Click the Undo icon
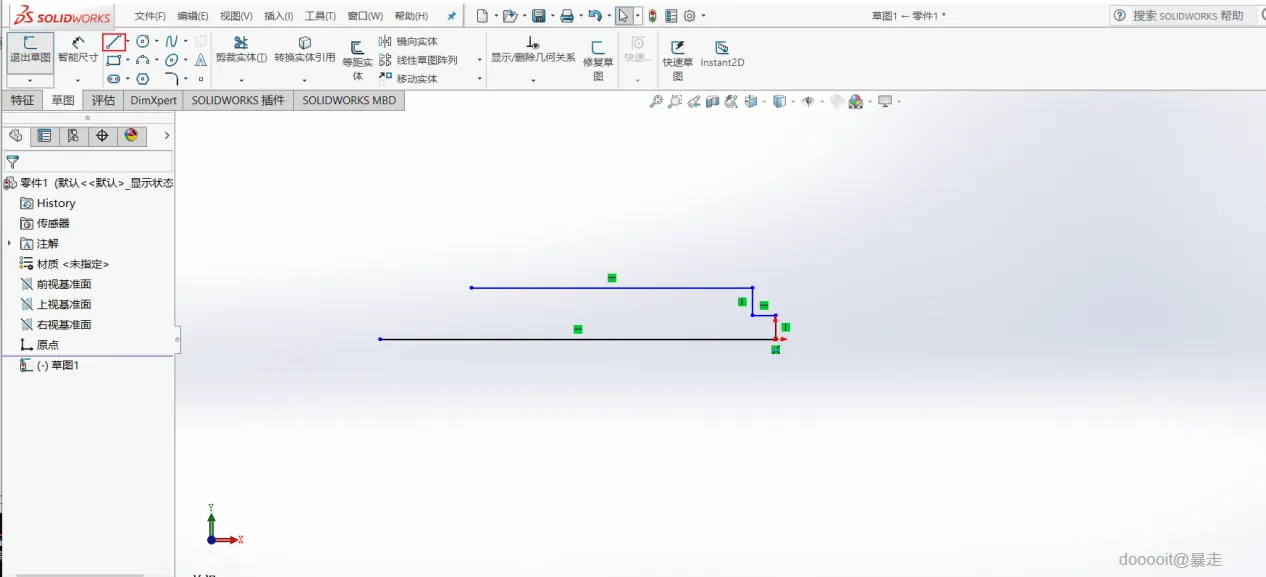The height and width of the screenshot is (577, 1266). tap(595, 16)
